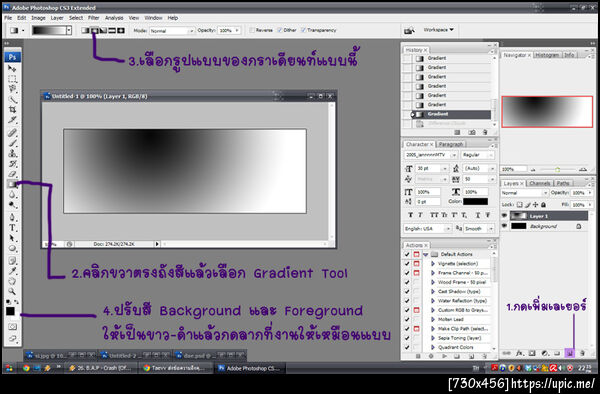Click Play selection in Actions panel
Screen dimensions: 600x394
pos(444,356)
